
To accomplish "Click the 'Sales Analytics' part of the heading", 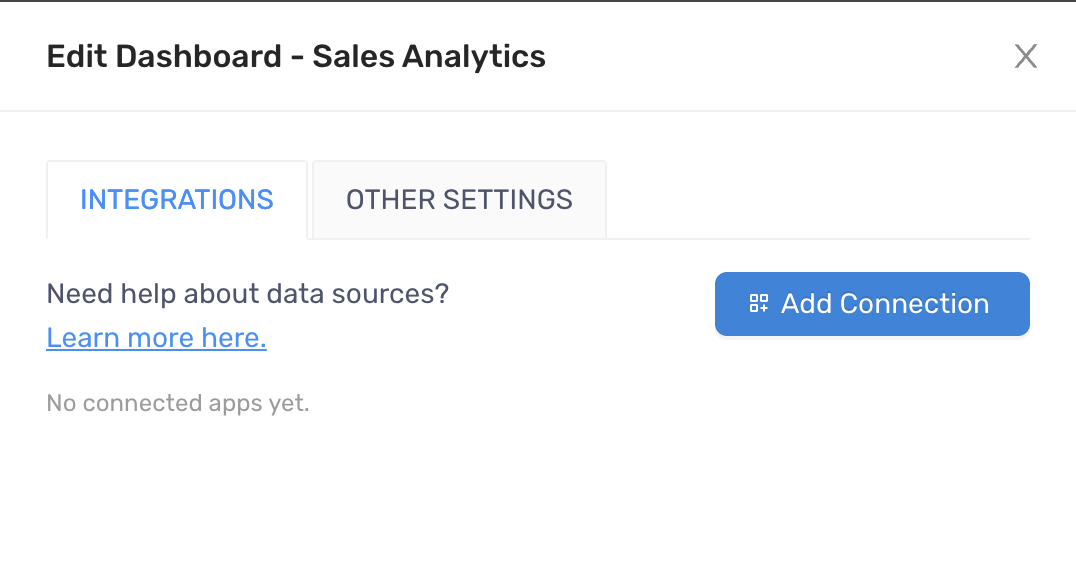I will 429,56.
